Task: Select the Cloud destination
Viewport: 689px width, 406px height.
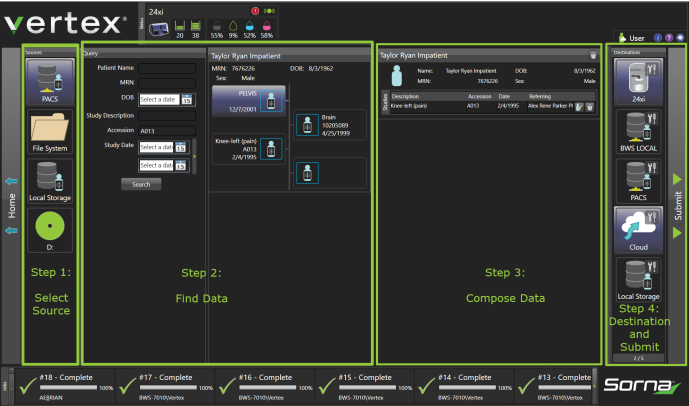Action: tap(637, 230)
